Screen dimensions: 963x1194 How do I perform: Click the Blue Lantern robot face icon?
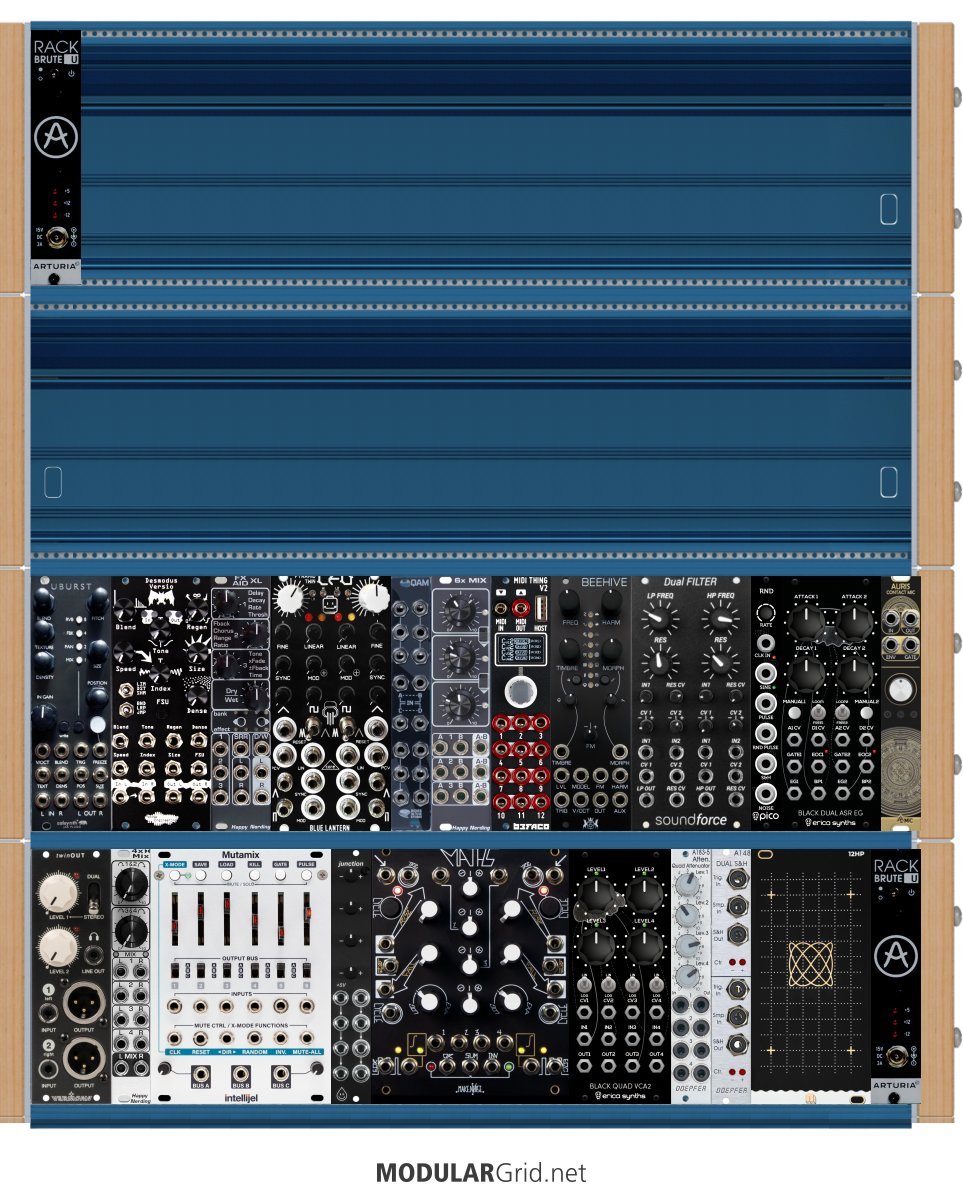point(330,605)
